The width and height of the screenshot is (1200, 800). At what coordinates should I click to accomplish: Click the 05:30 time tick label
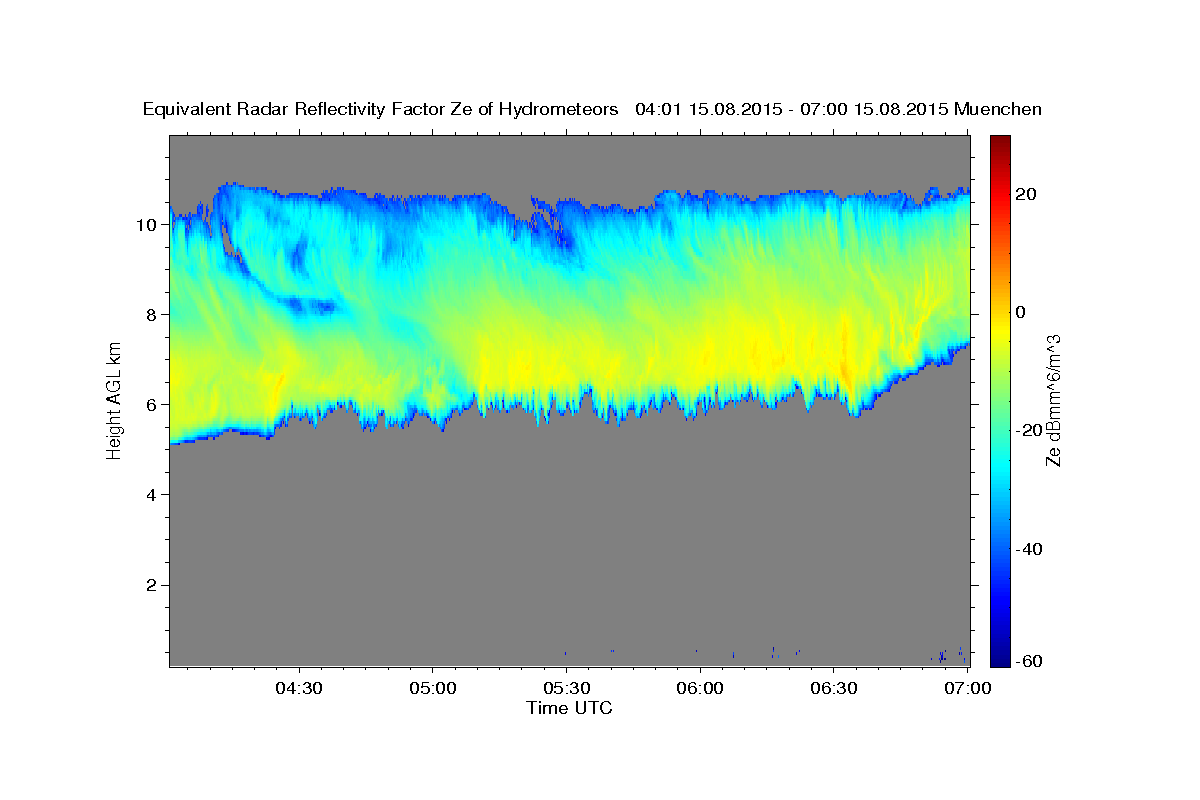pyautogui.click(x=566, y=688)
